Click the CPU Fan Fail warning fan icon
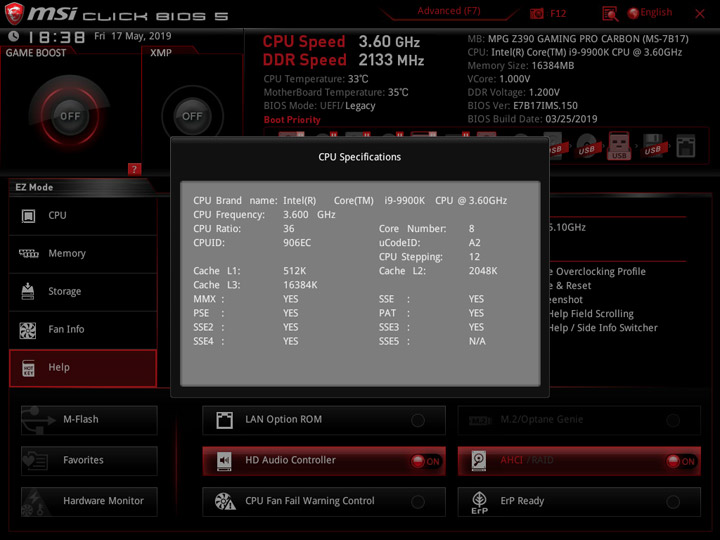Viewport: 720px width, 540px height. 225,501
